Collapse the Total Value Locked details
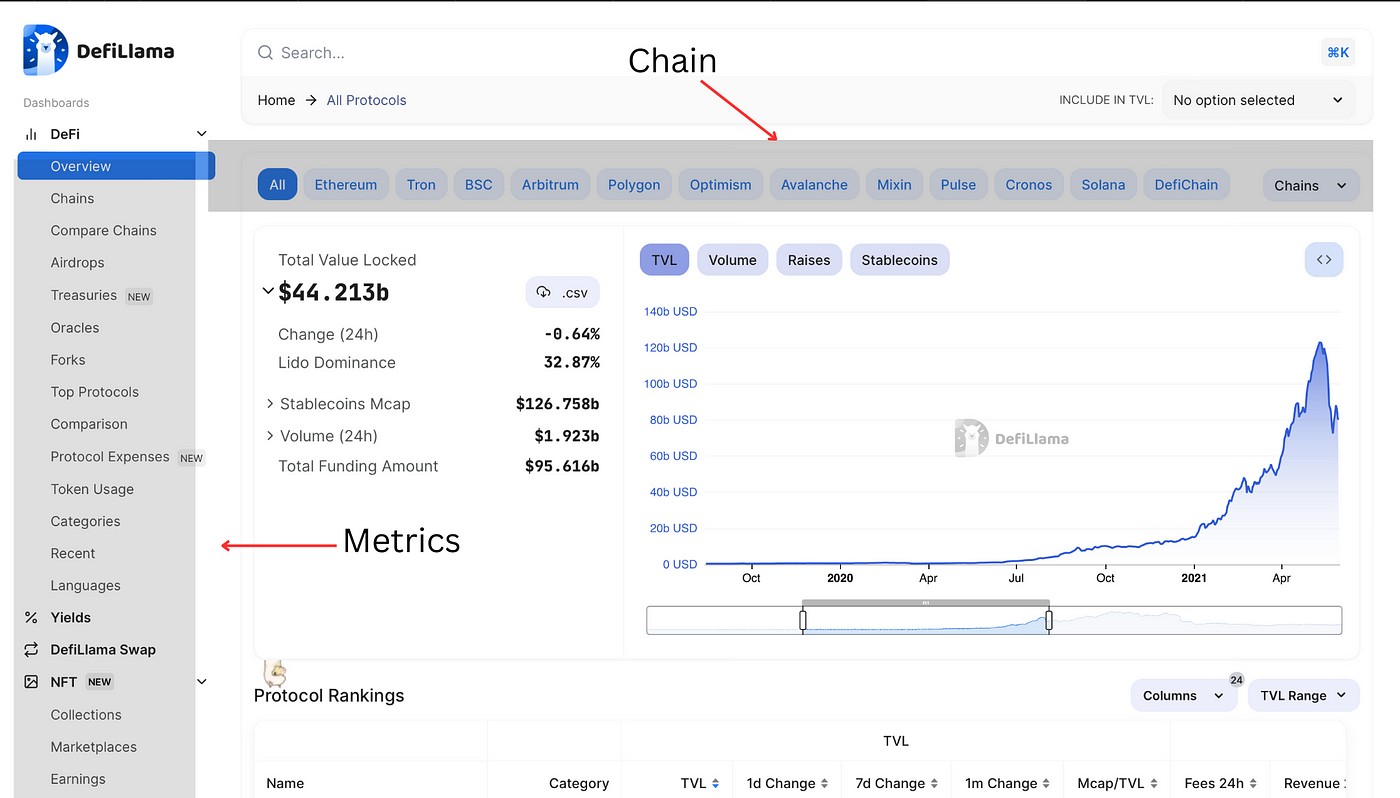This screenshot has width=1400, height=798. tap(267, 292)
